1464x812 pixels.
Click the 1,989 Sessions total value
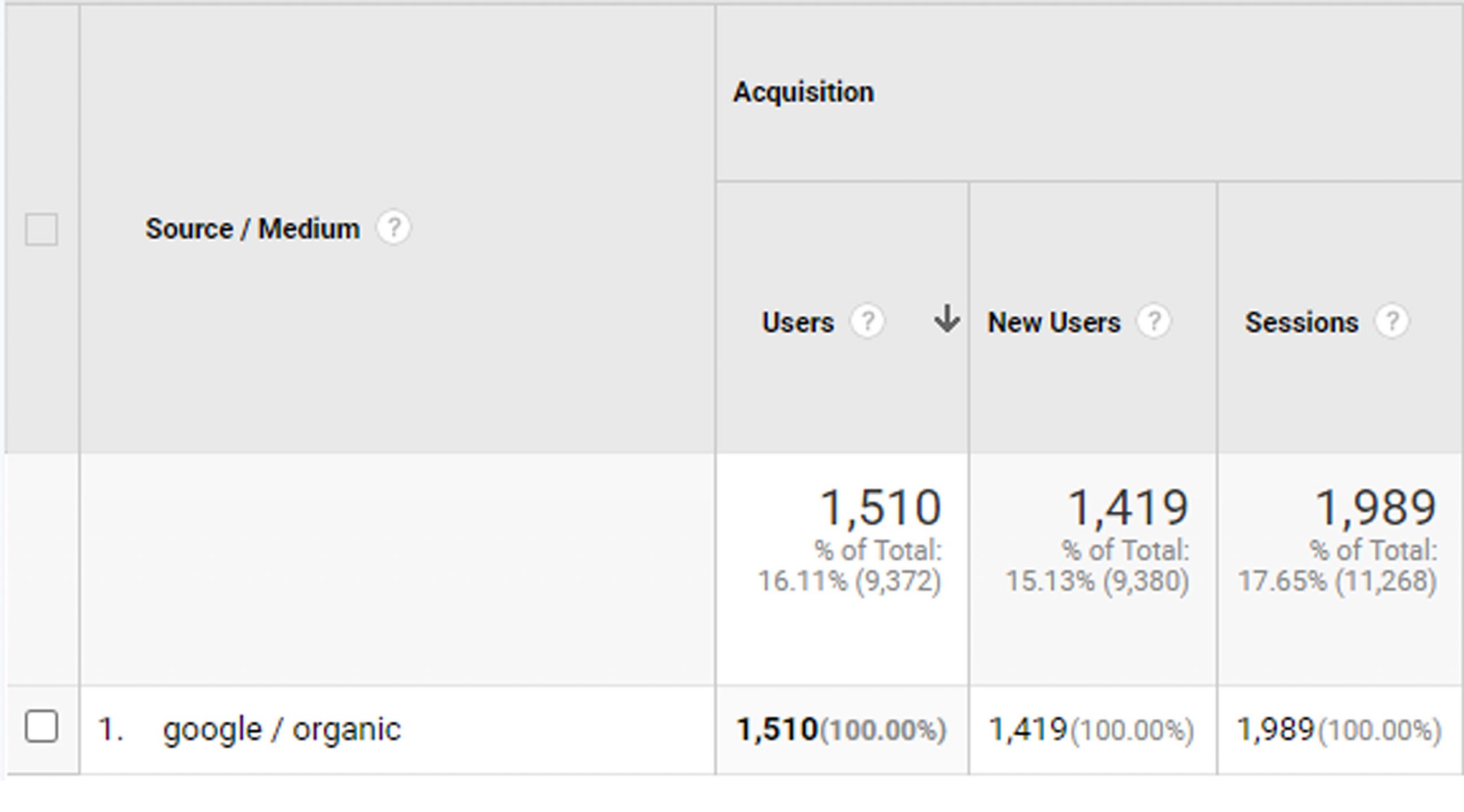[x=1375, y=508]
